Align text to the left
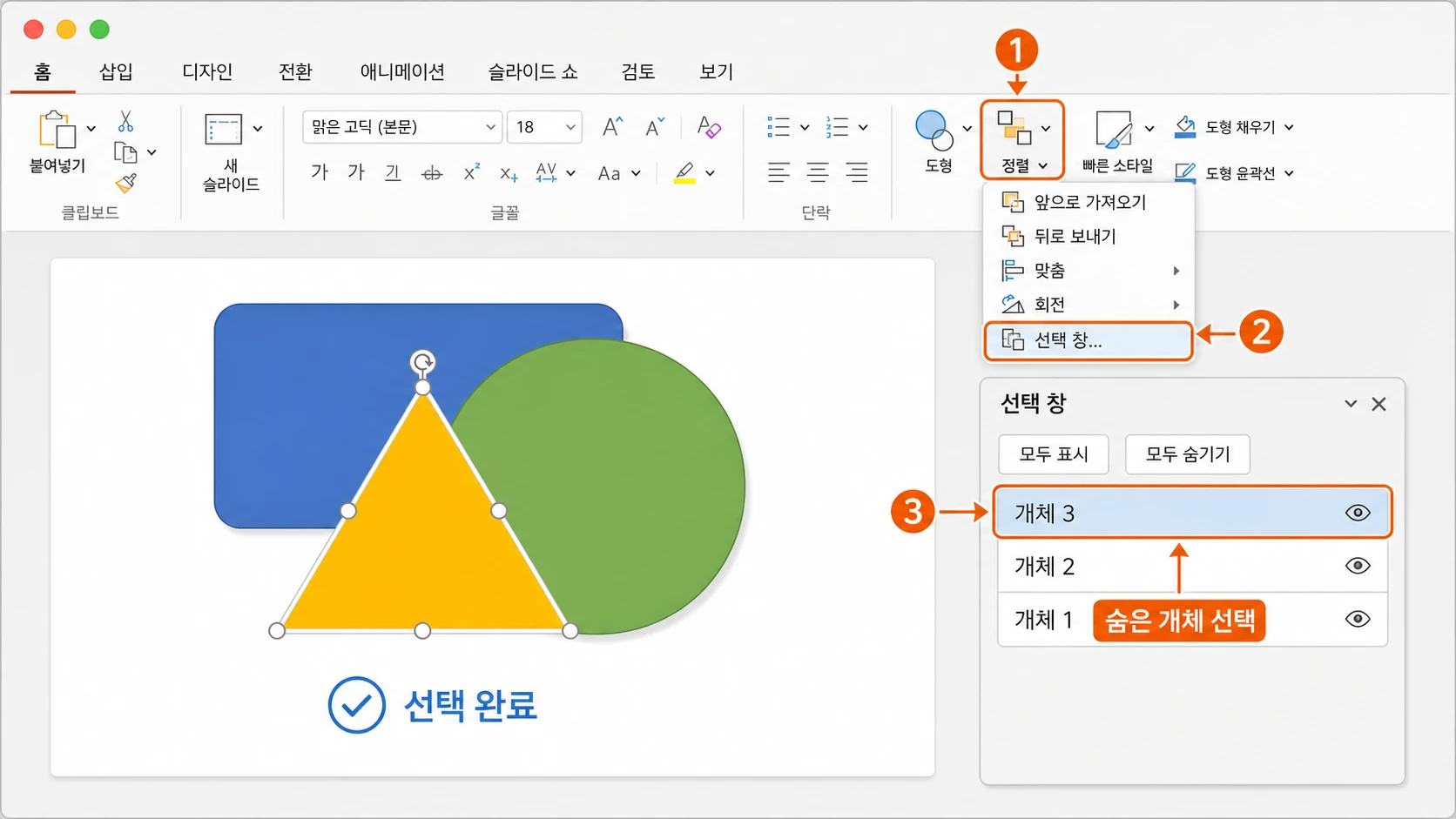 click(x=779, y=172)
